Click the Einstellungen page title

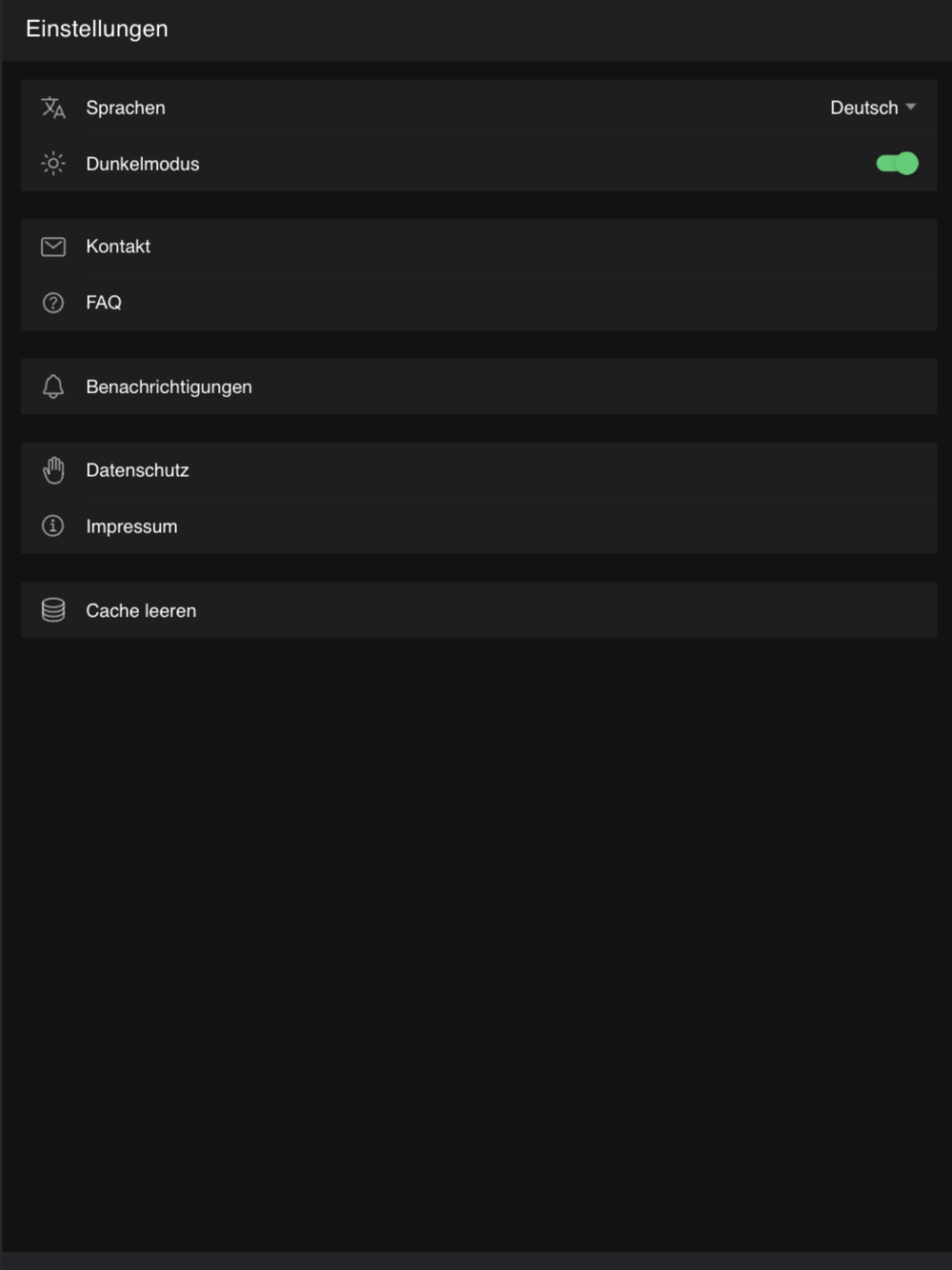(97, 29)
